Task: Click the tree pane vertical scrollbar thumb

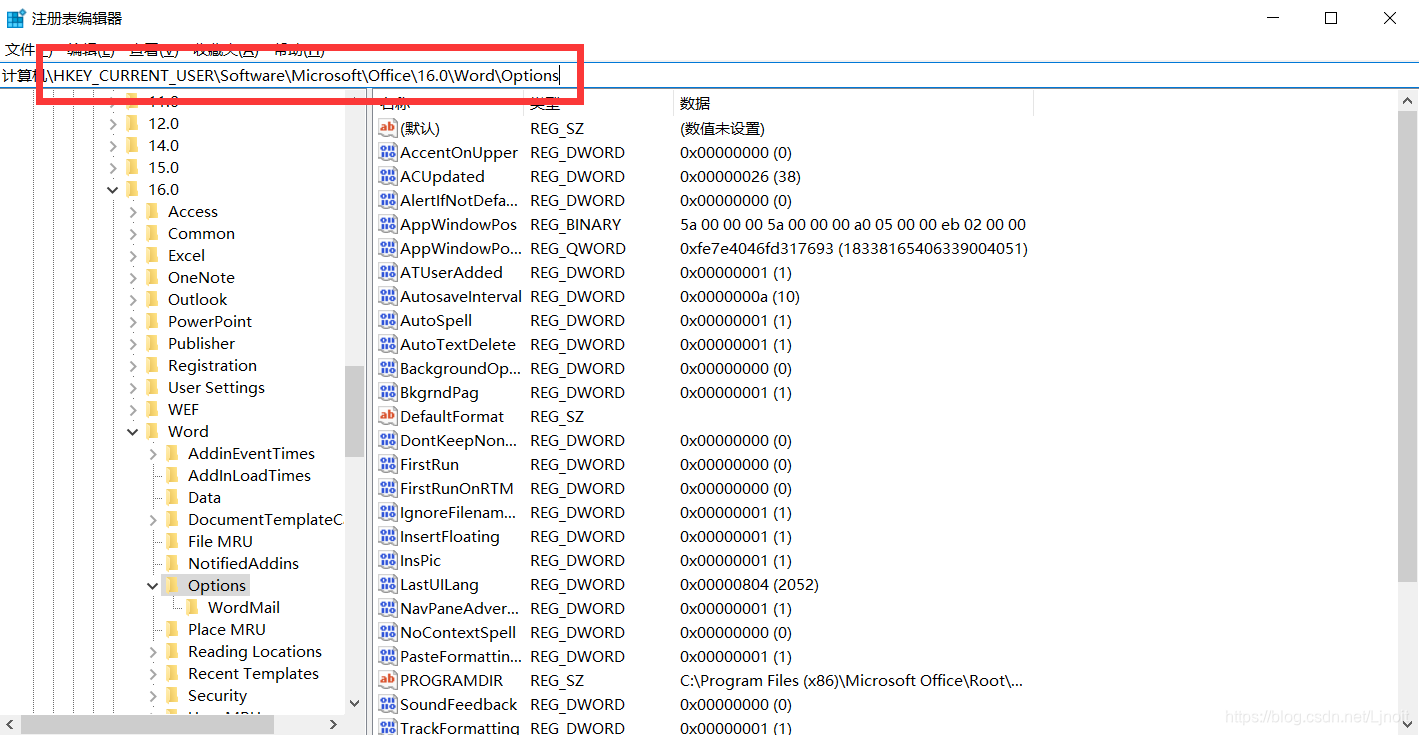Action: point(354,410)
